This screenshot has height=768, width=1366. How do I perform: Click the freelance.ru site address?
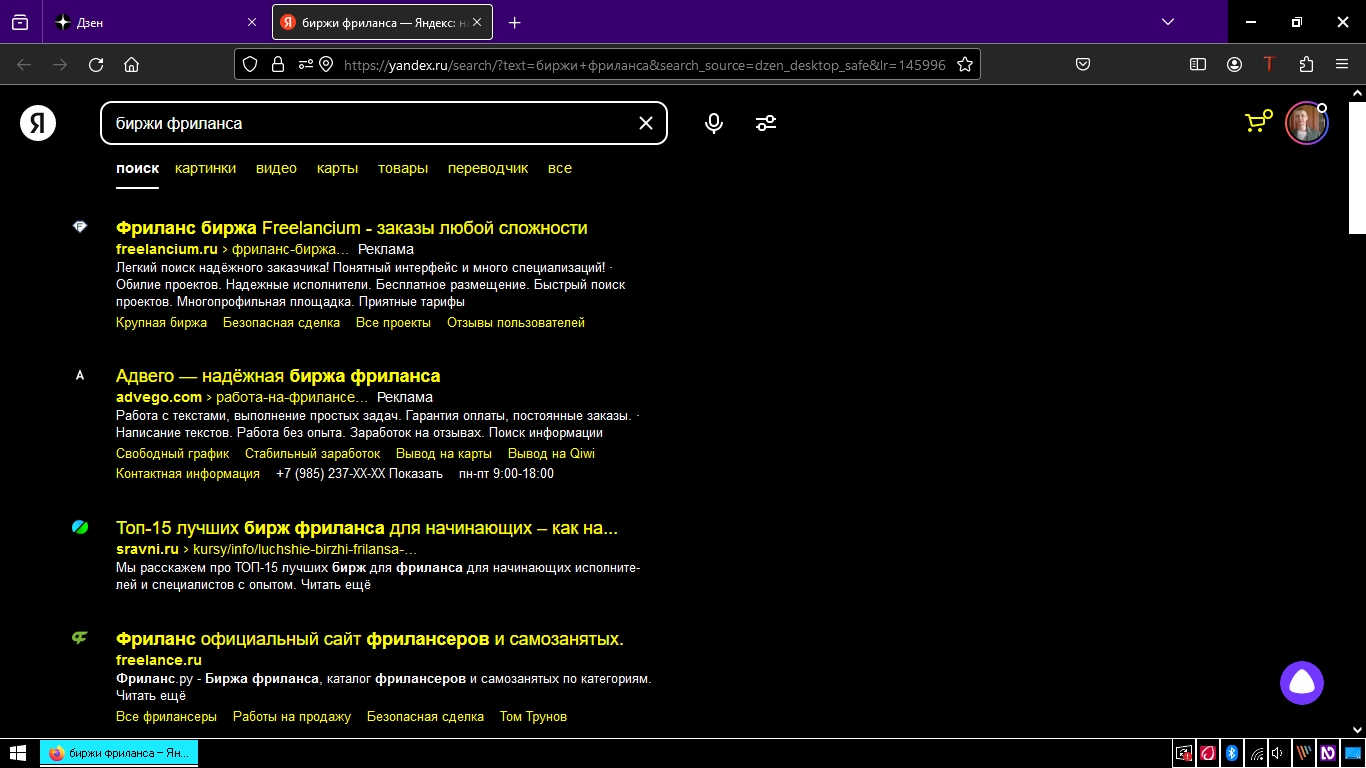click(159, 660)
